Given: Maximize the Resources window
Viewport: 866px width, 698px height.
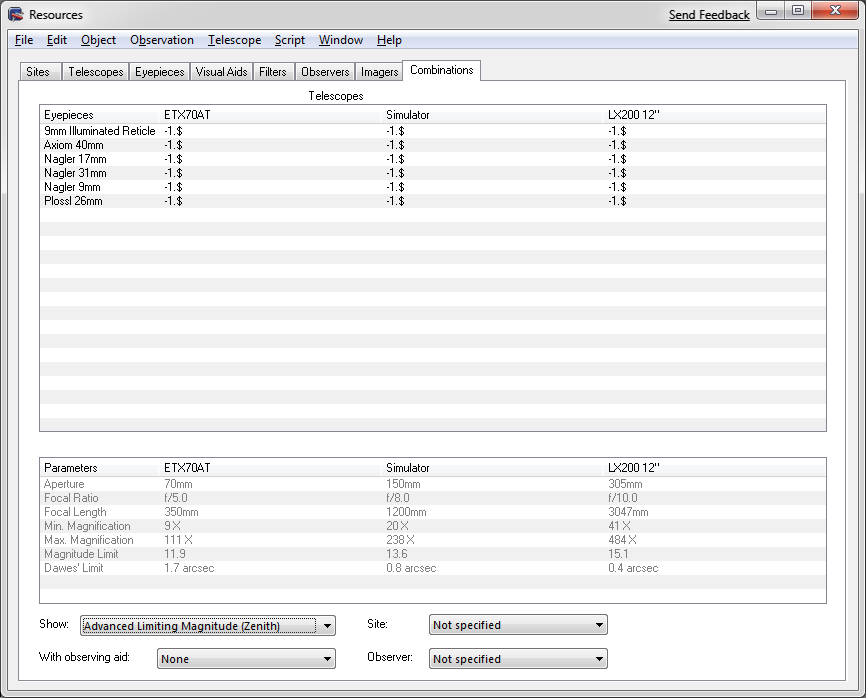Looking at the screenshot, I should point(798,11).
